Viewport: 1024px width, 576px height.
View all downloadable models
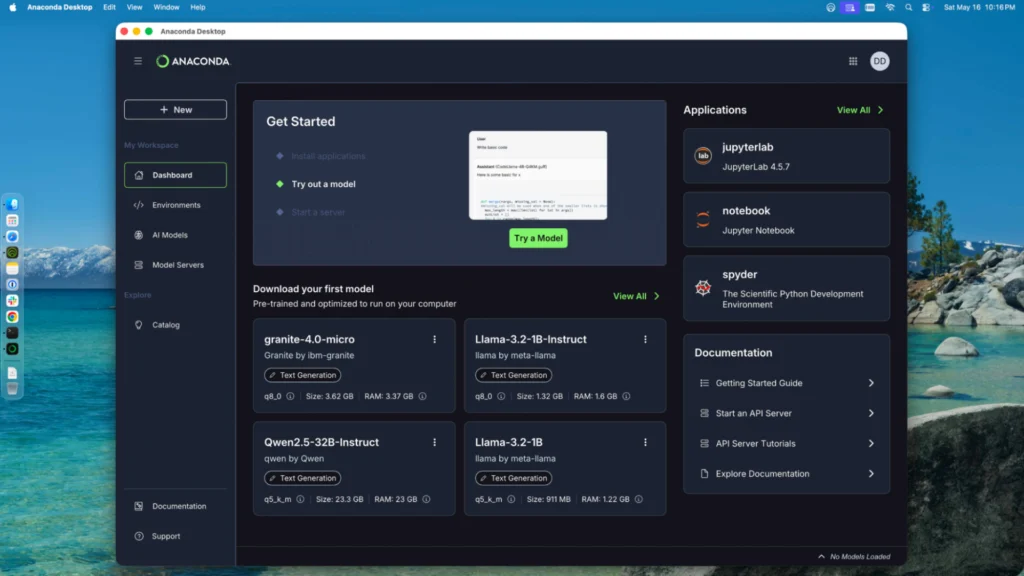(635, 296)
